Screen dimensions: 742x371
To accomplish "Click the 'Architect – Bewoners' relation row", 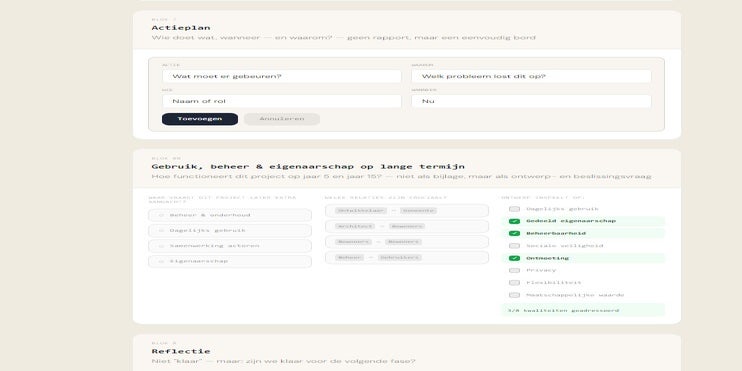I will [407, 226].
